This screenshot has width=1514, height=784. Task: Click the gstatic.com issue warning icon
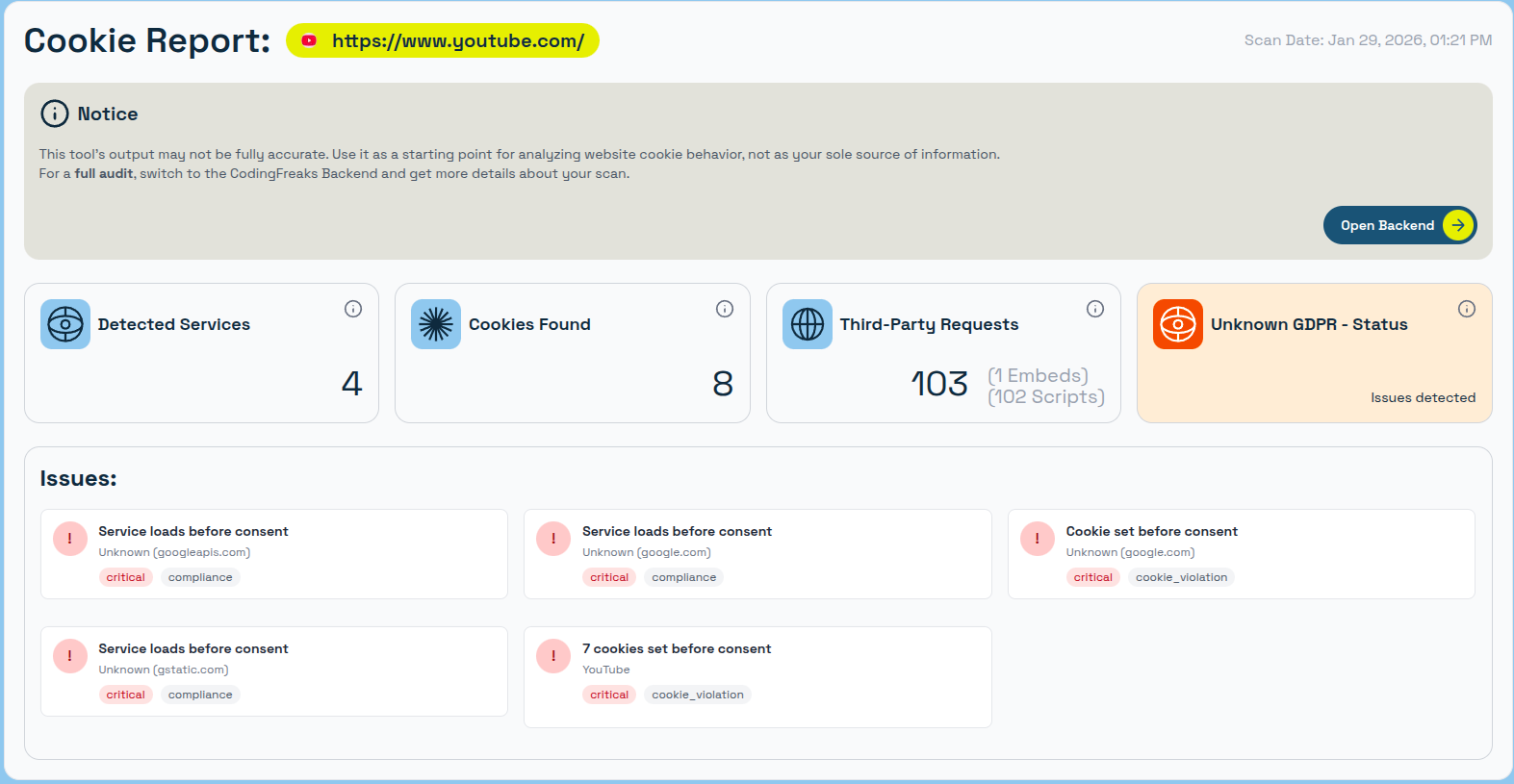click(x=70, y=656)
